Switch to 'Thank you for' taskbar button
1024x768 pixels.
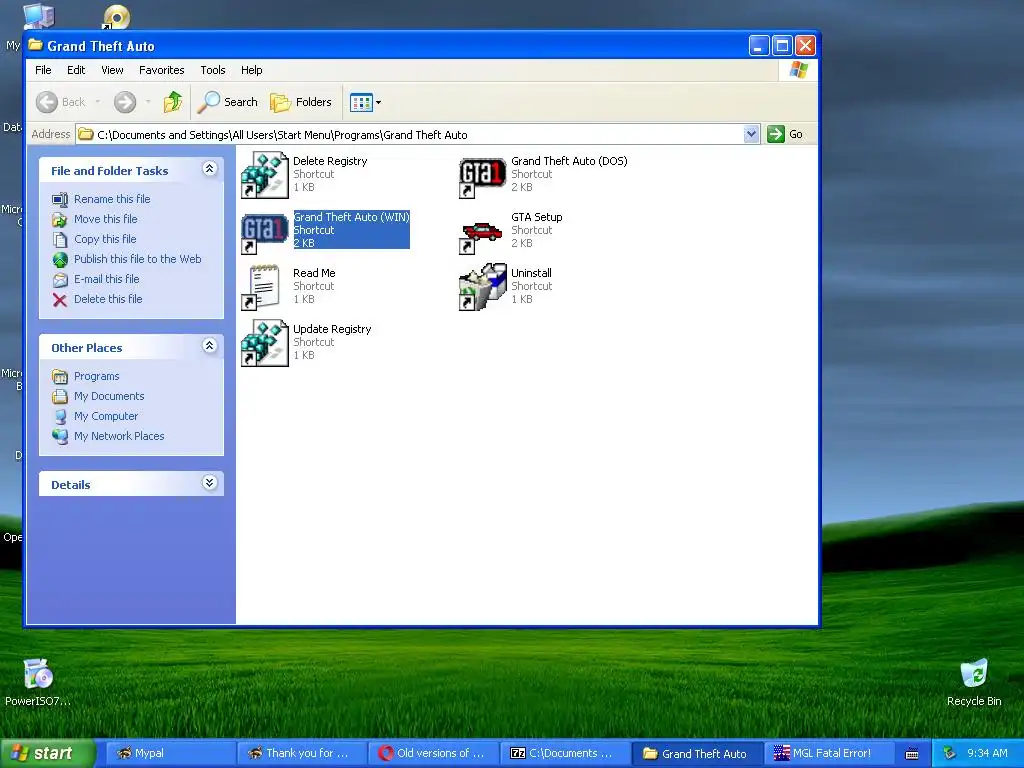pos(302,753)
